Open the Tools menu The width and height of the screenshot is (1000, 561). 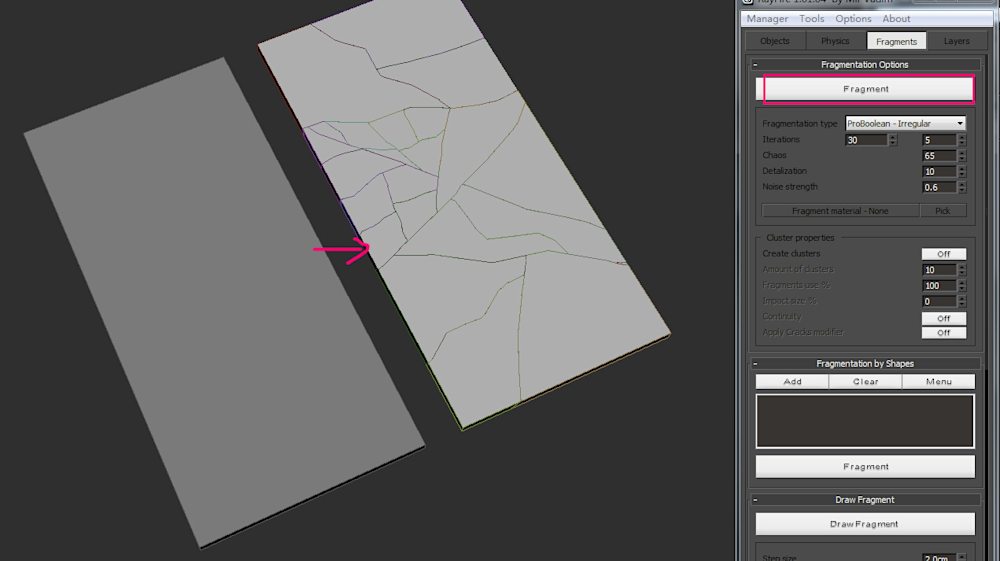pyautogui.click(x=812, y=18)
